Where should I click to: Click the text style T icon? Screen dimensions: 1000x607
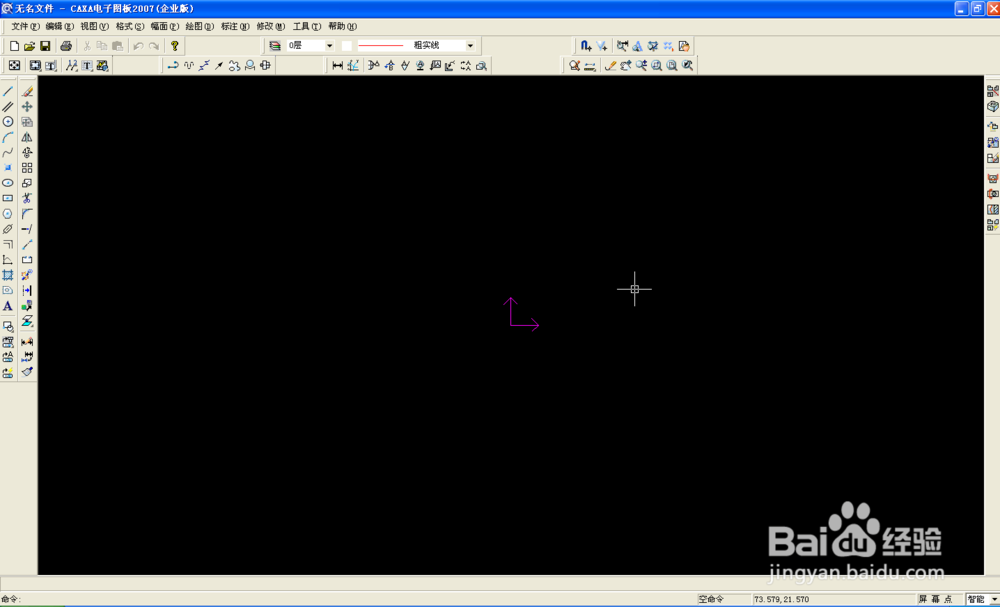pos(87,66)
